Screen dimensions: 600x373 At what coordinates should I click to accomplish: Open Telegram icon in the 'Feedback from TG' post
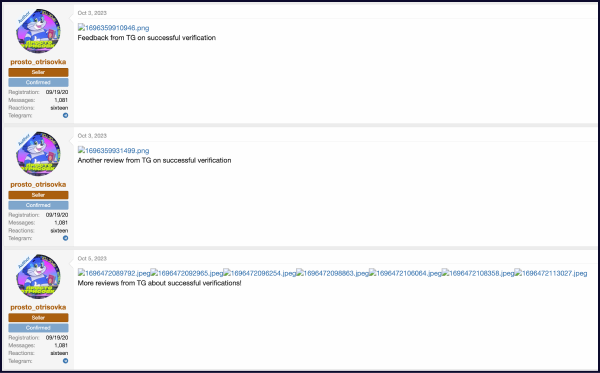(x=65, y=116)
